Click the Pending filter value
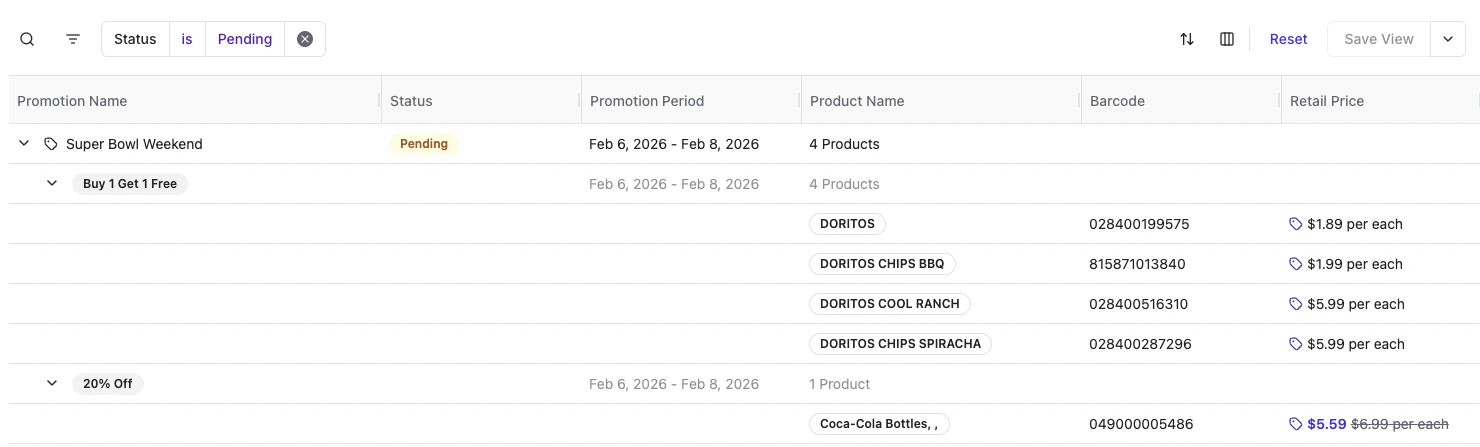 (x=245, y=39)
